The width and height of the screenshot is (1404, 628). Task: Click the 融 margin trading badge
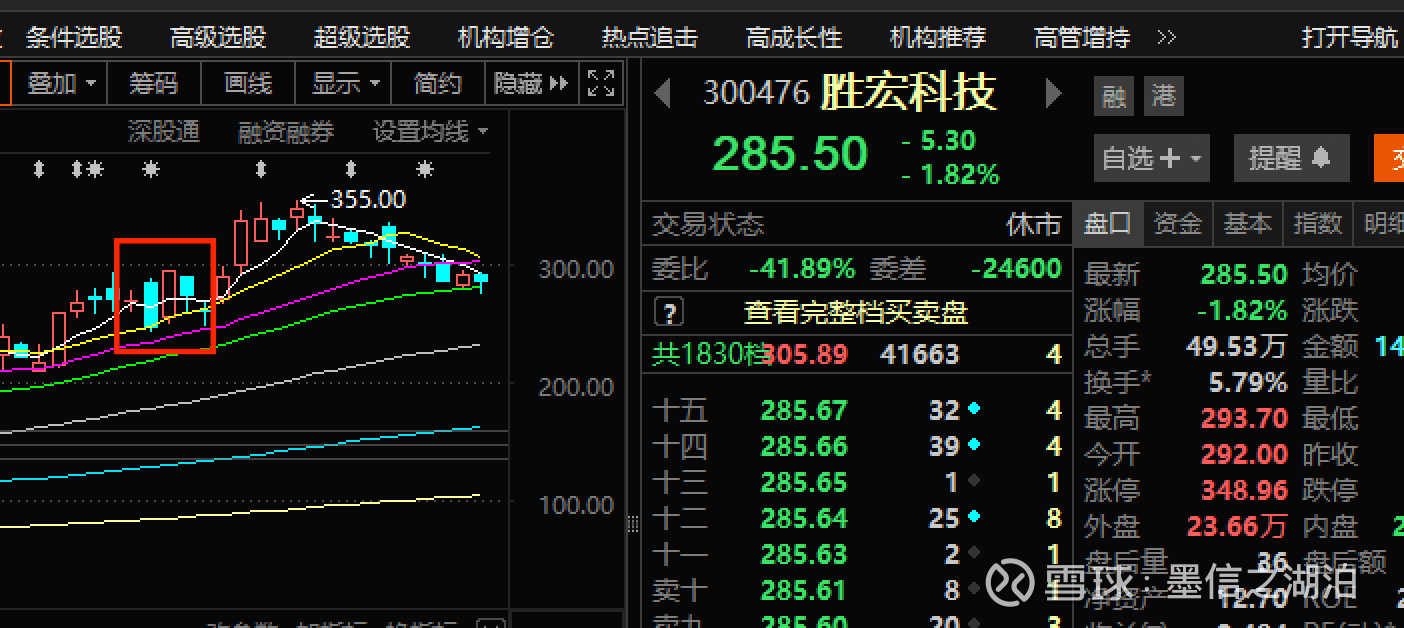(x=1114, y=97)
